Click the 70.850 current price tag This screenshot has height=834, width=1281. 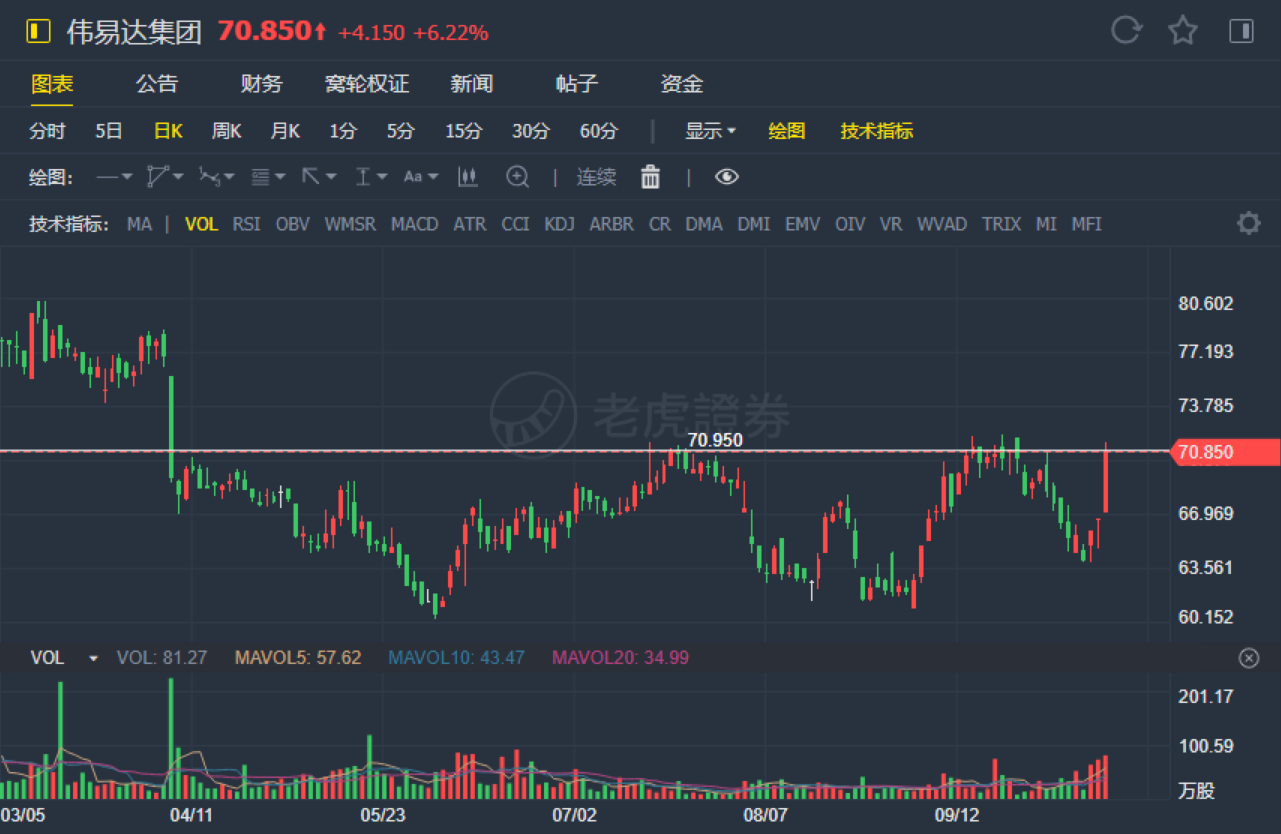click(1223, 452)
